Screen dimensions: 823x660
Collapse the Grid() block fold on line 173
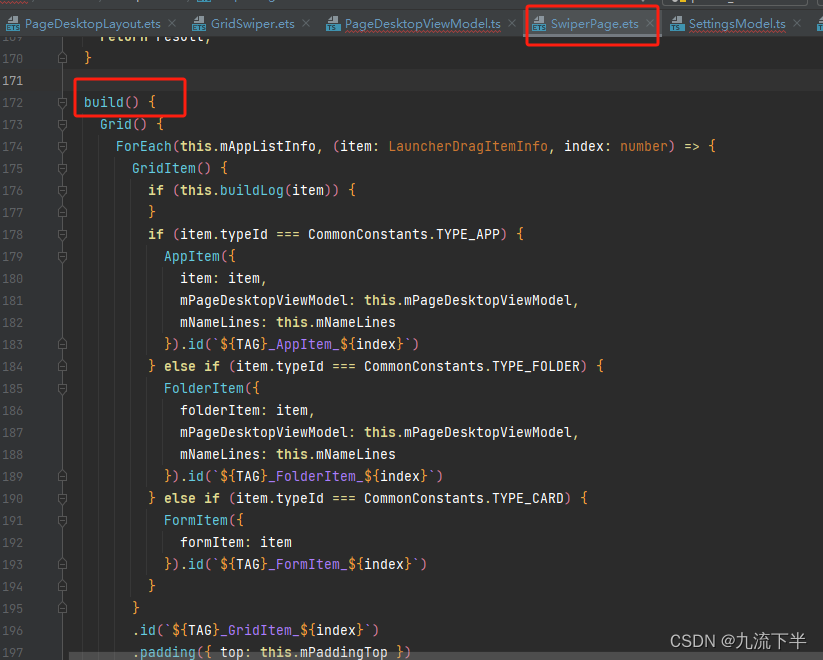[62, 124]
